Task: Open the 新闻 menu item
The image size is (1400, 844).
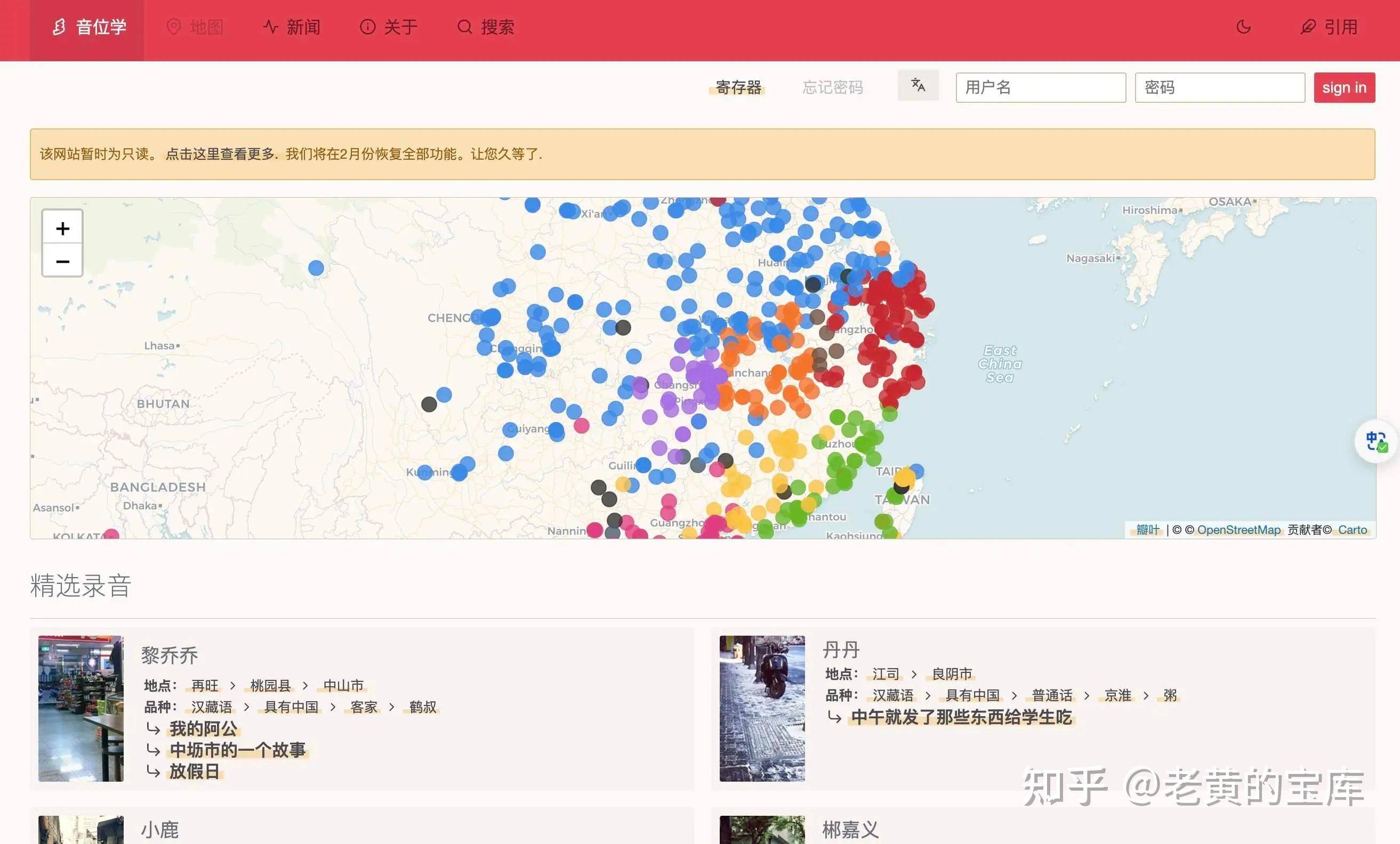Action: 292,27
